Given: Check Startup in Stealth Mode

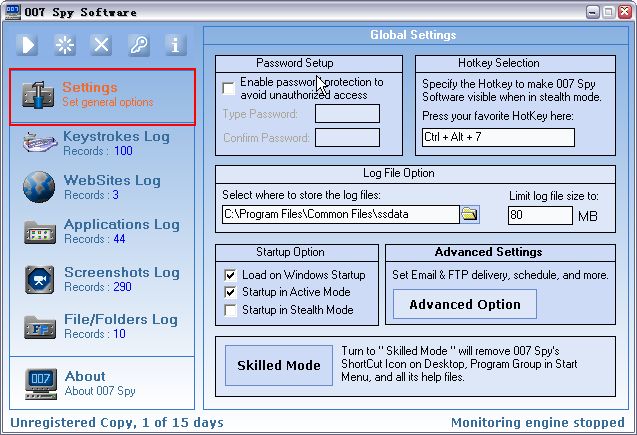Looking at the screenshot, I should (x=231, y=310).
